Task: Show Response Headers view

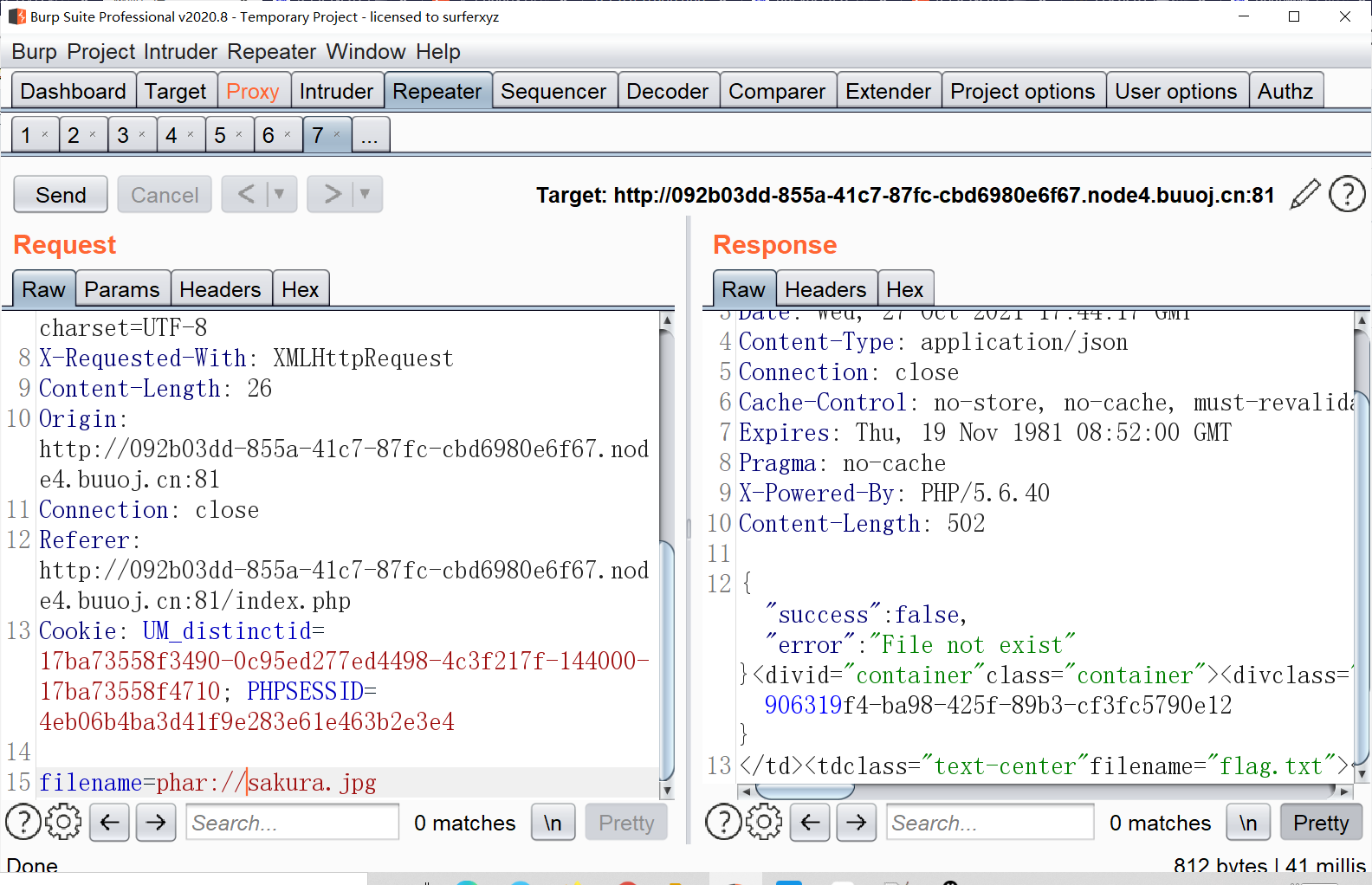Action: (825, 289)
